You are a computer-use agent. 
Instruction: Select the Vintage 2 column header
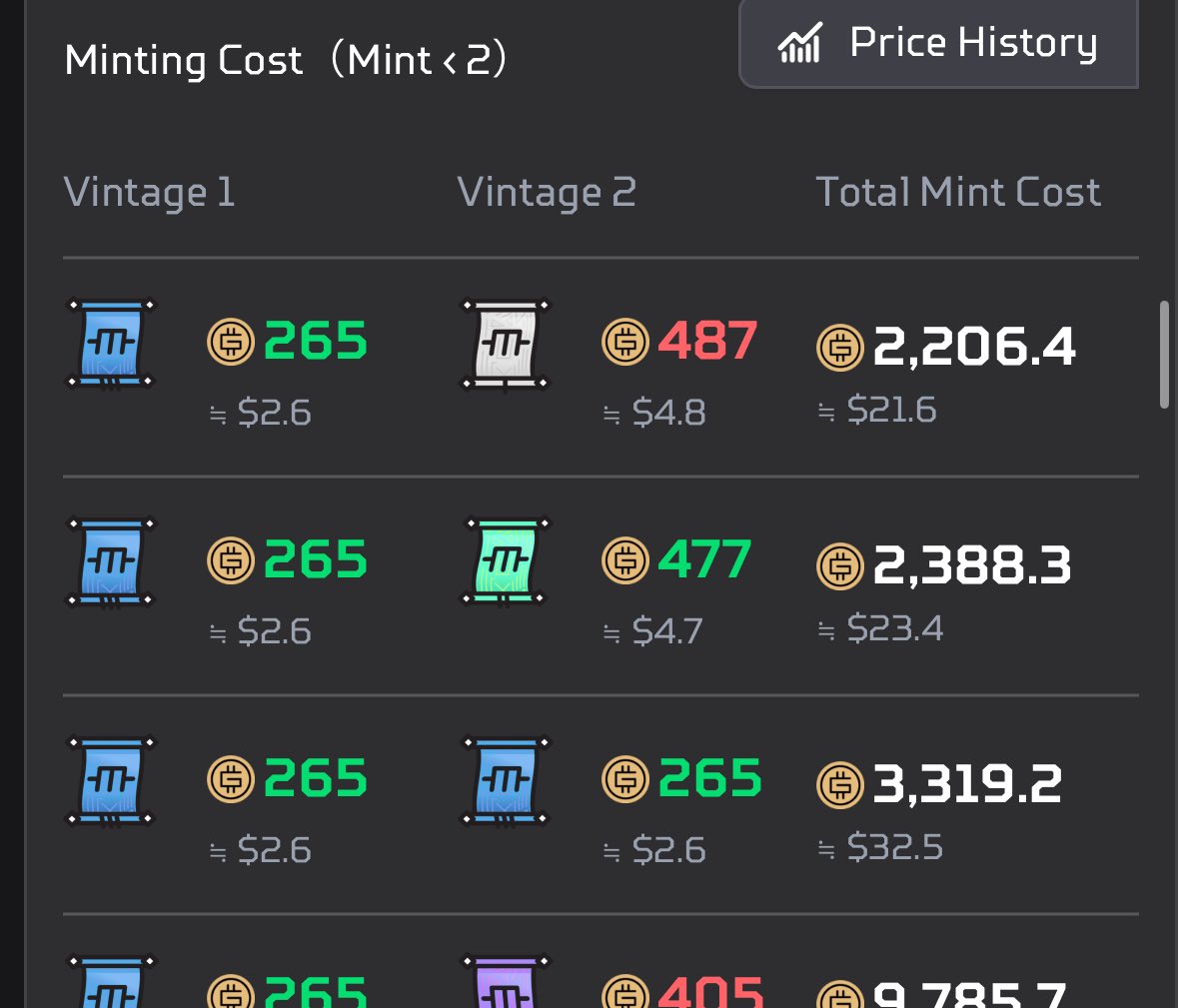pyautogui.click(x=547, y=192)
